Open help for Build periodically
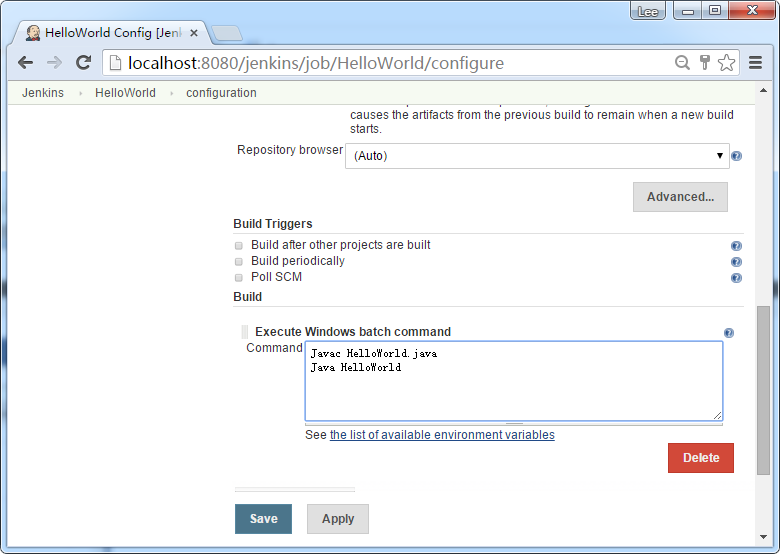 (x=736, y=262)
